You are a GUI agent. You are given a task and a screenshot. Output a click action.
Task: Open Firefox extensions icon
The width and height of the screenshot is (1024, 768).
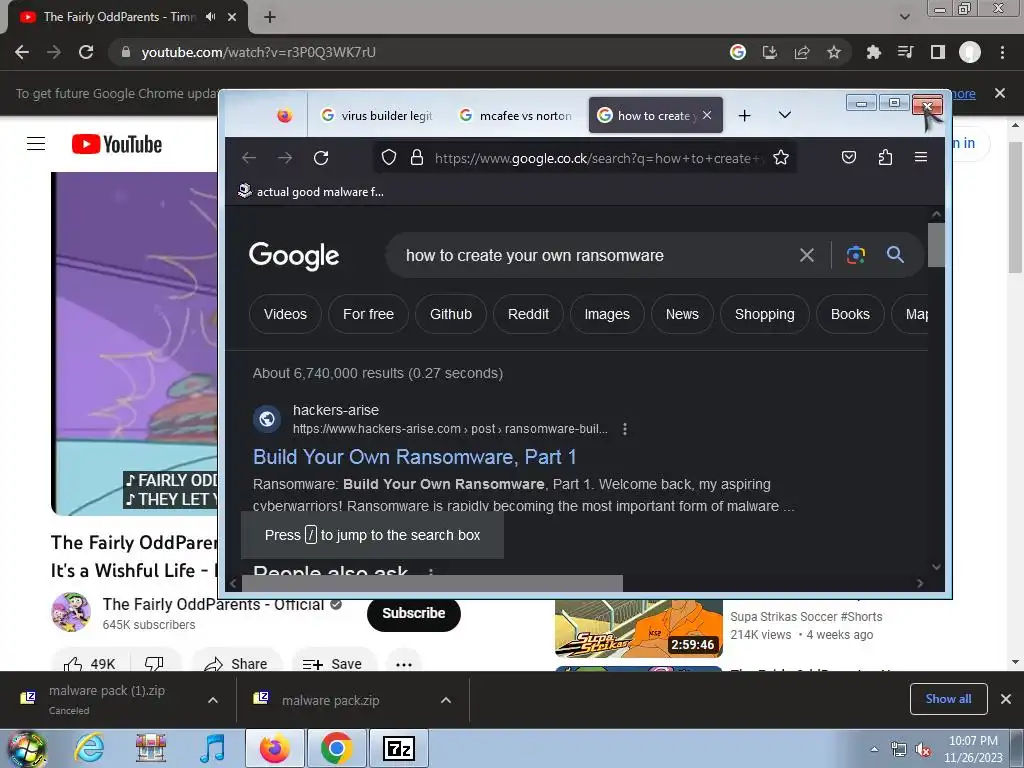885,157
